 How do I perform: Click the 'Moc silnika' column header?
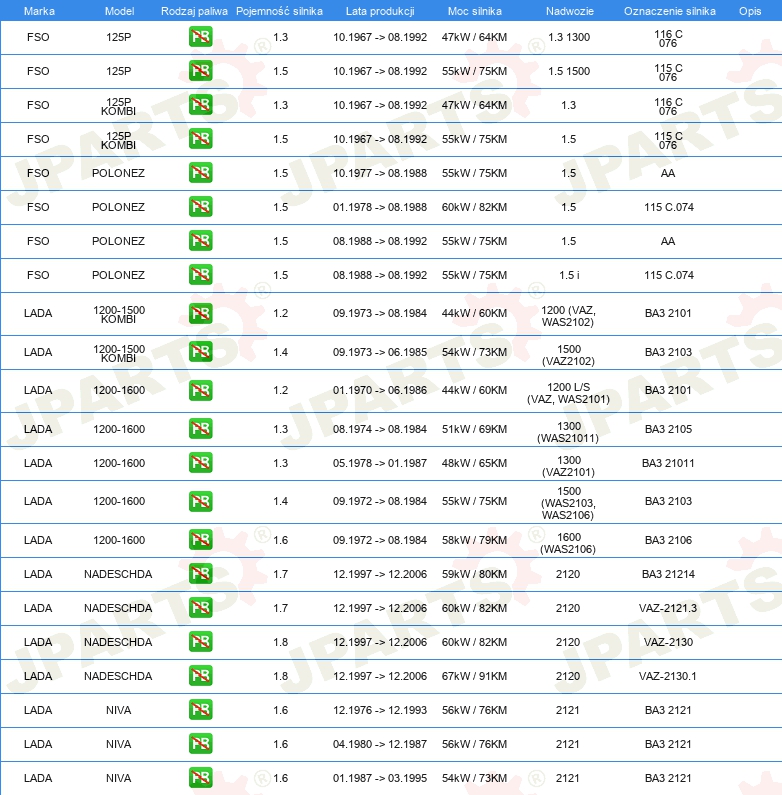[x=475, y=11]
